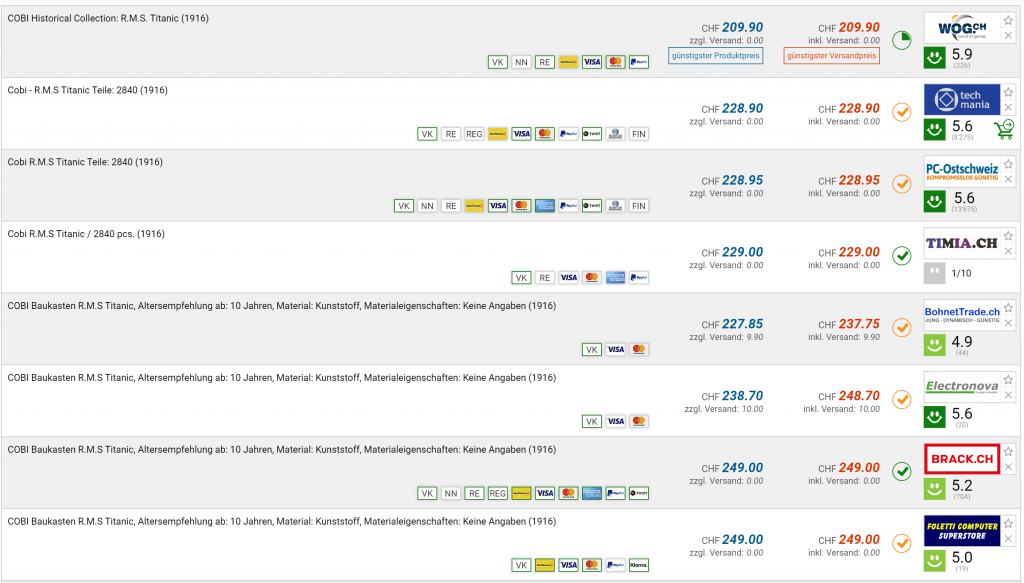The width and height of the screenshot is (1024, 583).
Task: Click the Foletti Computer Superstore logo
Action: (x=962, y=531)
